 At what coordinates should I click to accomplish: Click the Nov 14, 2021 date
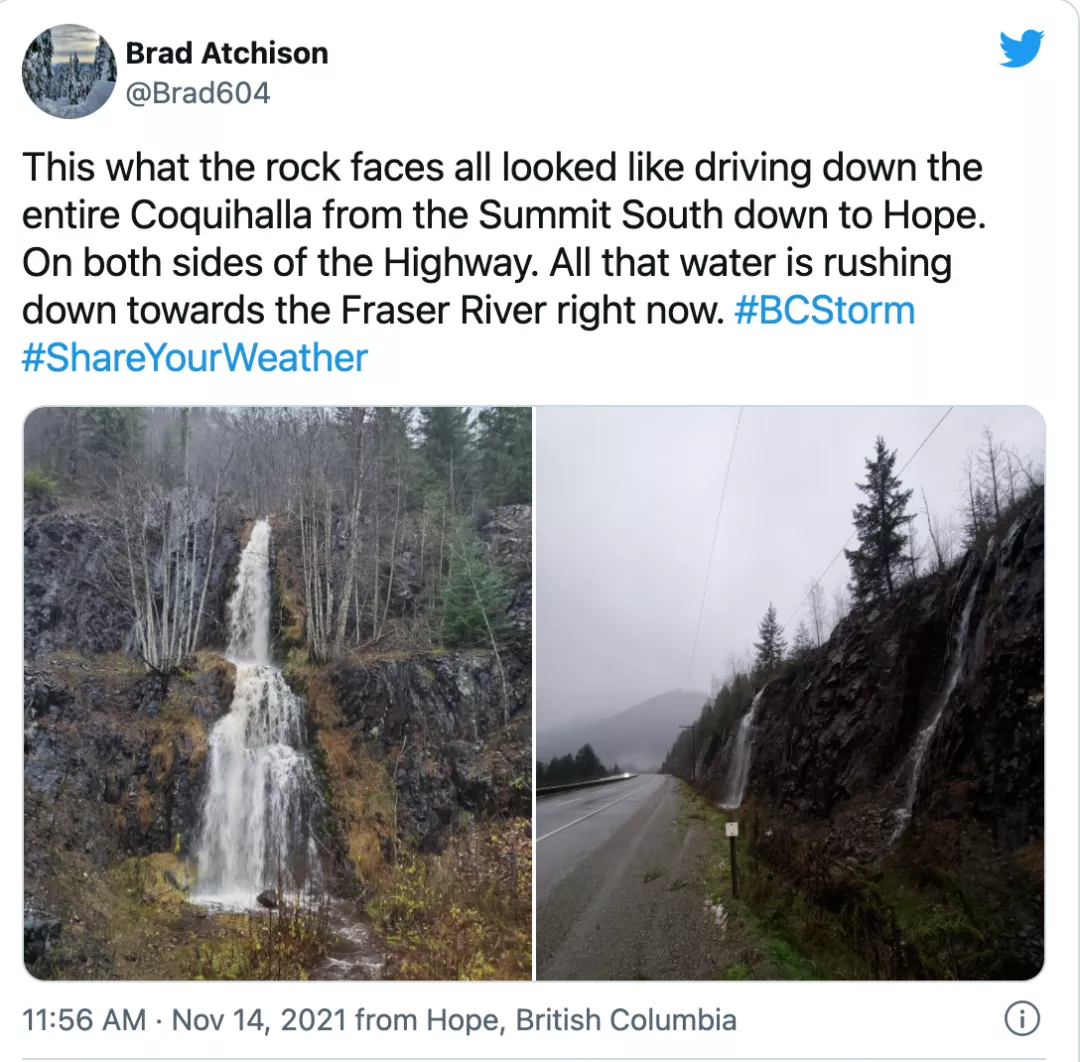tap(258, 1019)
